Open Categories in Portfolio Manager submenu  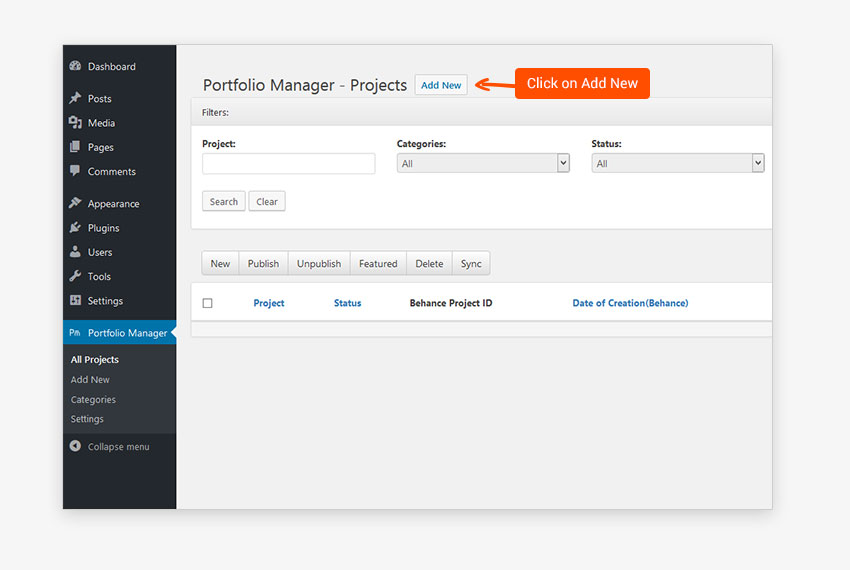[x=93, y=400]
